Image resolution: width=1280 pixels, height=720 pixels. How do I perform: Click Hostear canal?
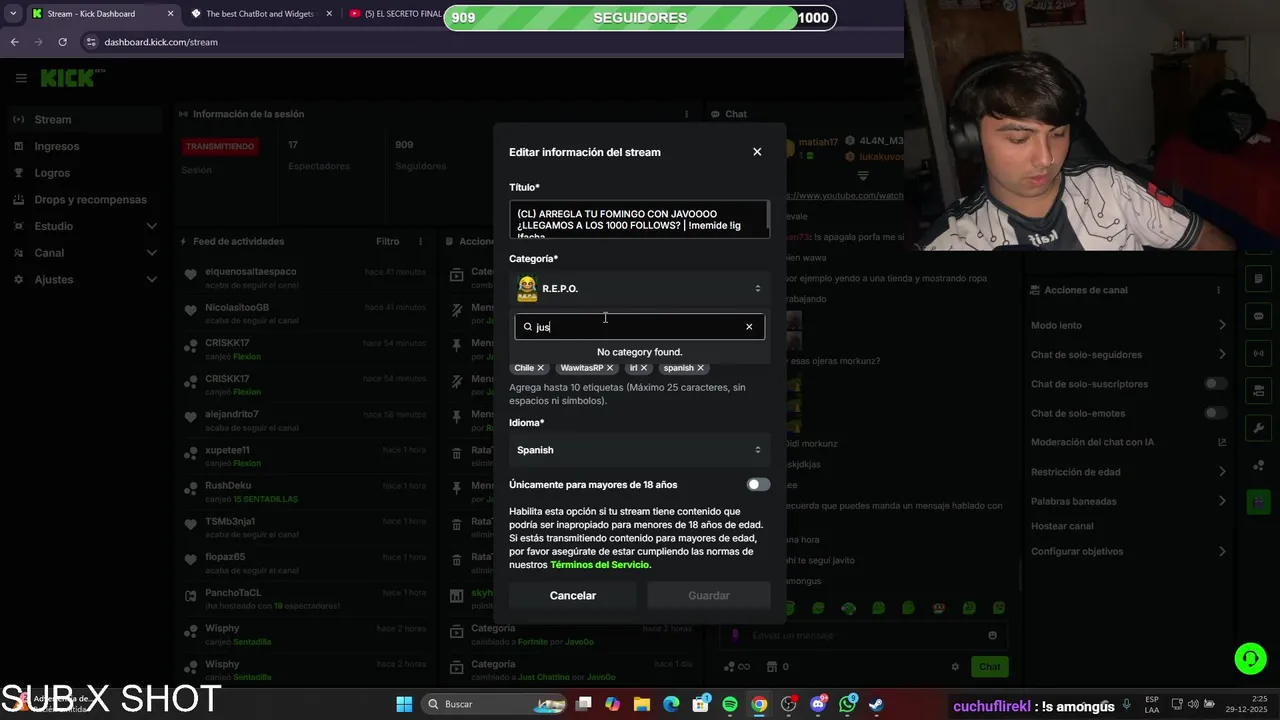1062,526
